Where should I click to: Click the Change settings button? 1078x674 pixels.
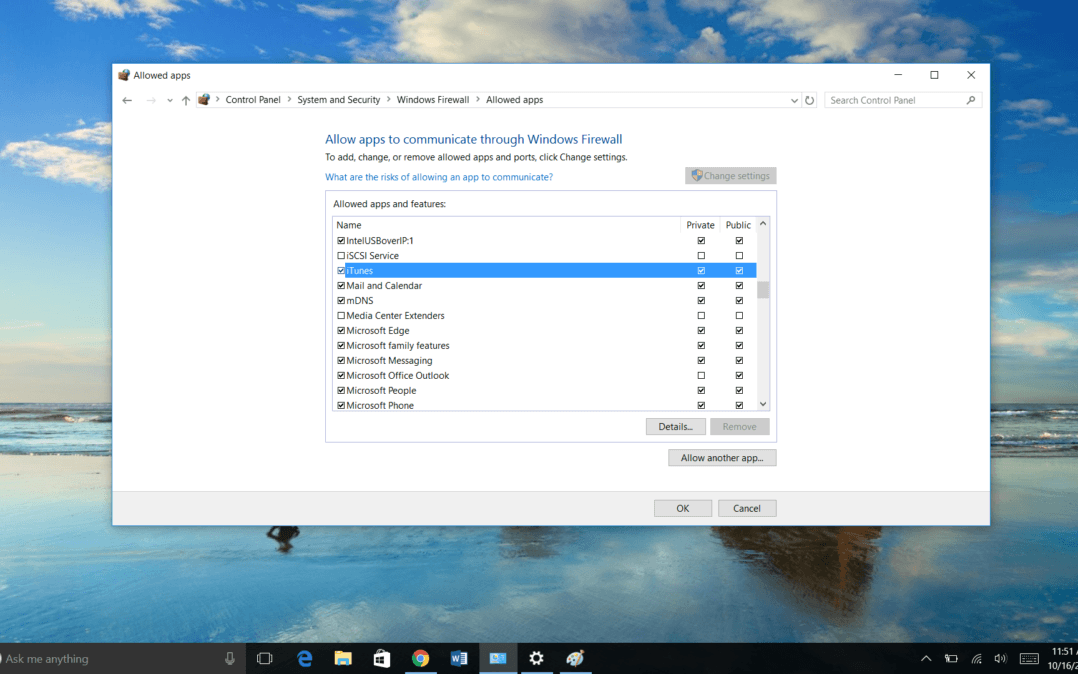tap(731, 176)
